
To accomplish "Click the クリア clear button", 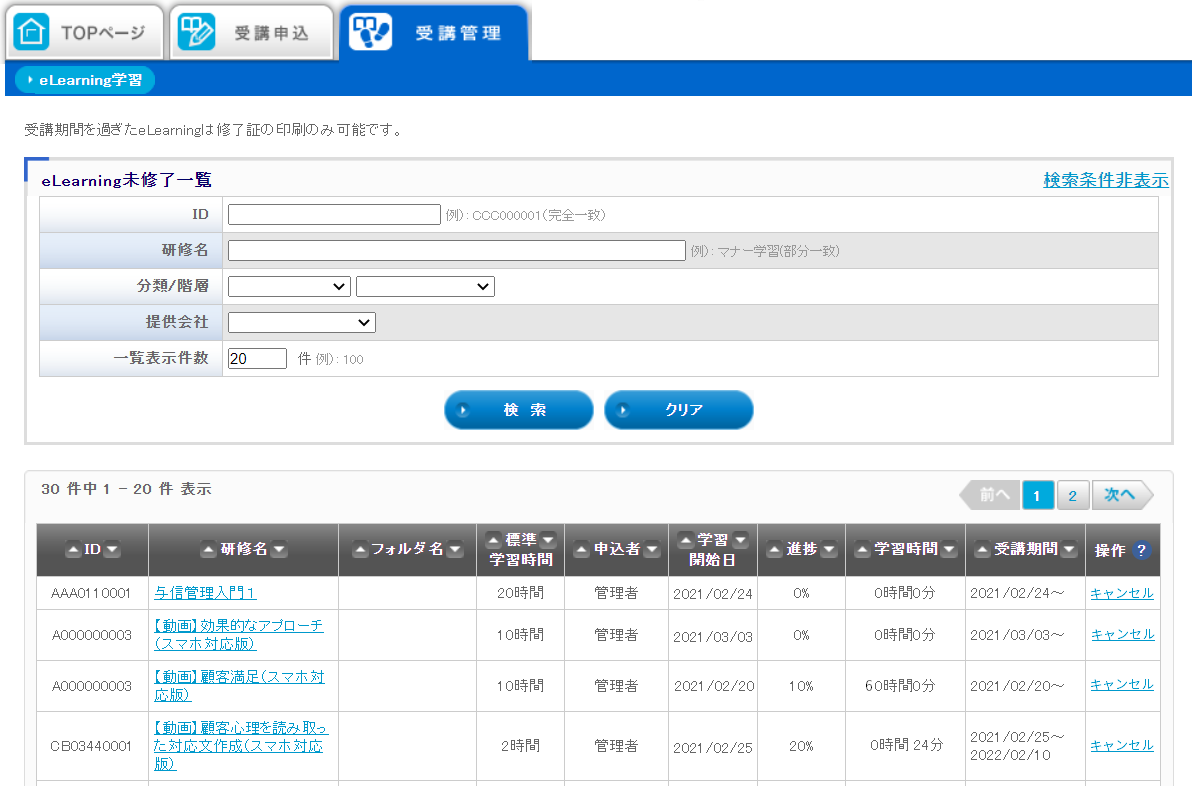I will coord(679,410).
